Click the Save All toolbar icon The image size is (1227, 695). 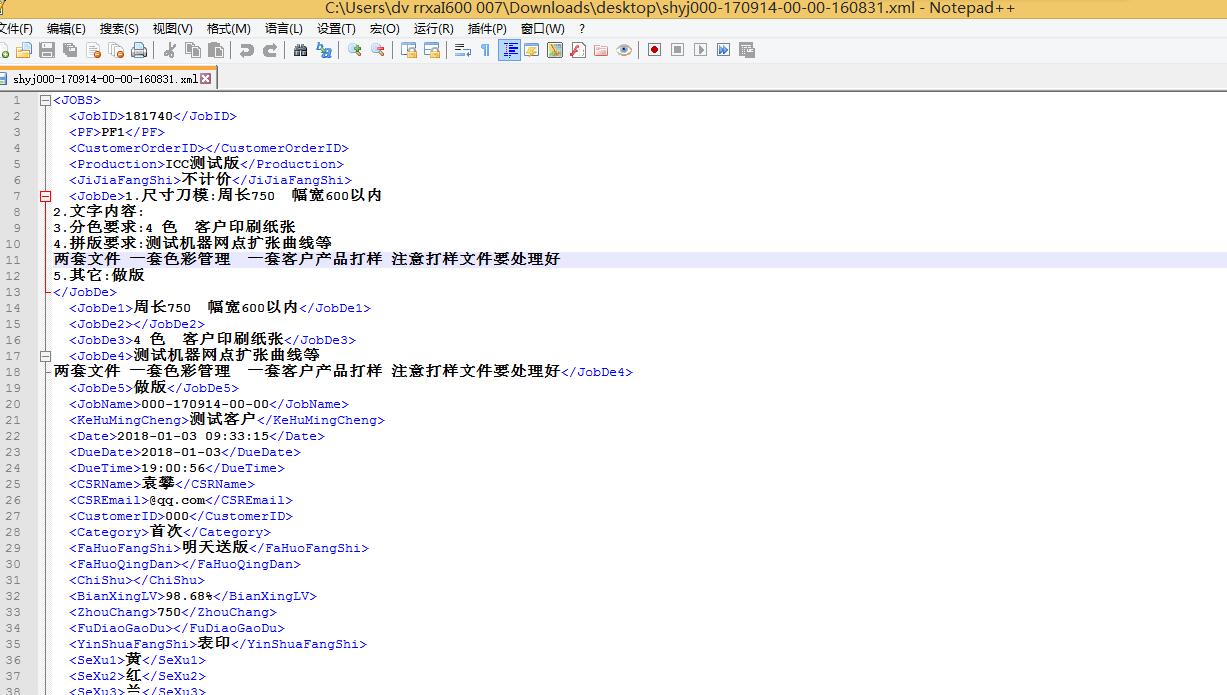pyautogui.click(x=70, y=50)
